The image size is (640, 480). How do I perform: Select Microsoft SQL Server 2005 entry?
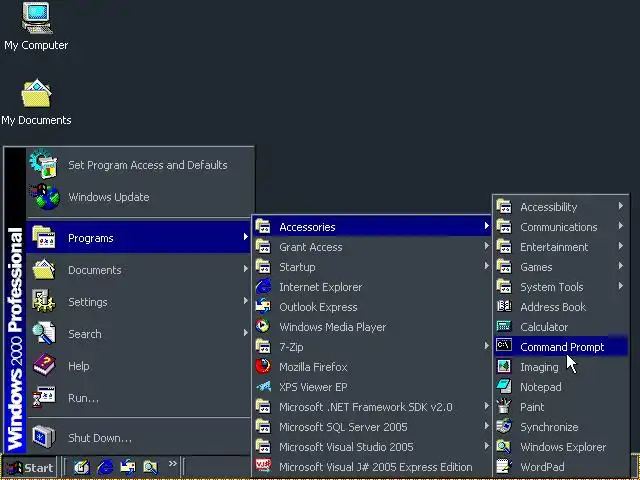pos(372,427)
